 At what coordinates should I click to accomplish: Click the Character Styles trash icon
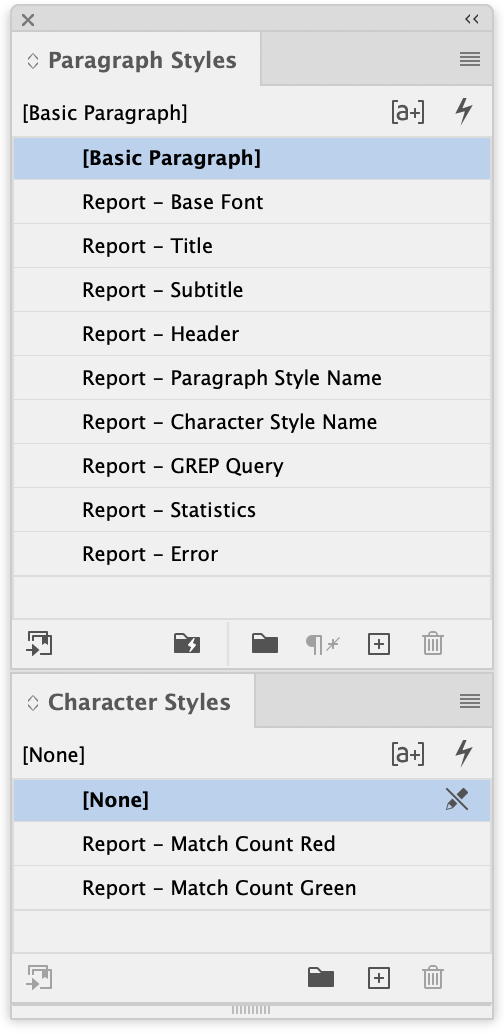tap(433, 977)
